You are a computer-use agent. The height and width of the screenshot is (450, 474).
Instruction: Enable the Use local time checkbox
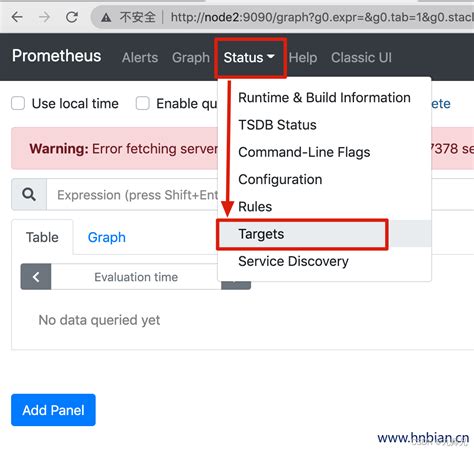pyautogui.click(x=18, y=103)
